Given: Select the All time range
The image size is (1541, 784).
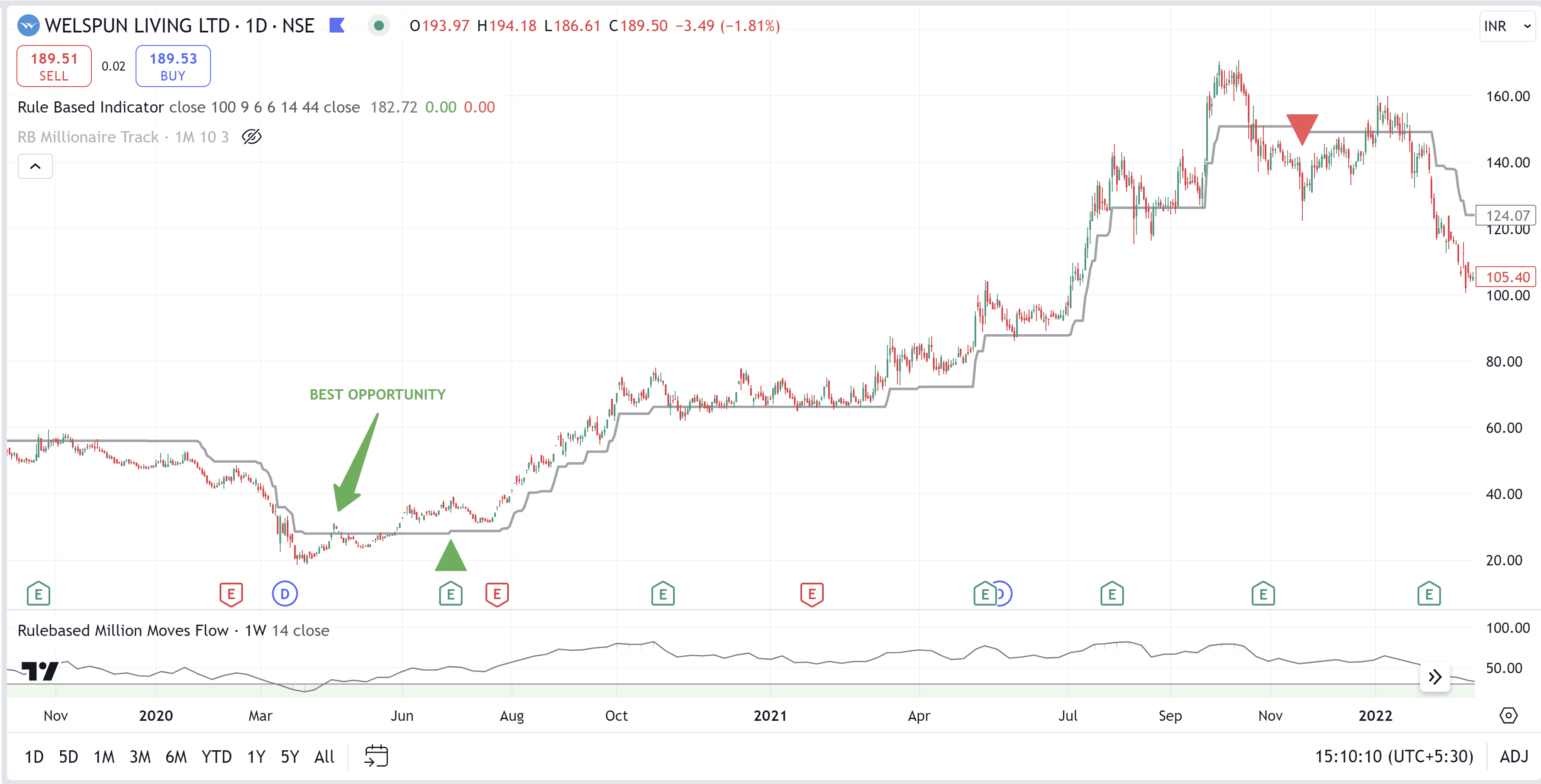Looking at the screenshot, I should click(324, 757).
